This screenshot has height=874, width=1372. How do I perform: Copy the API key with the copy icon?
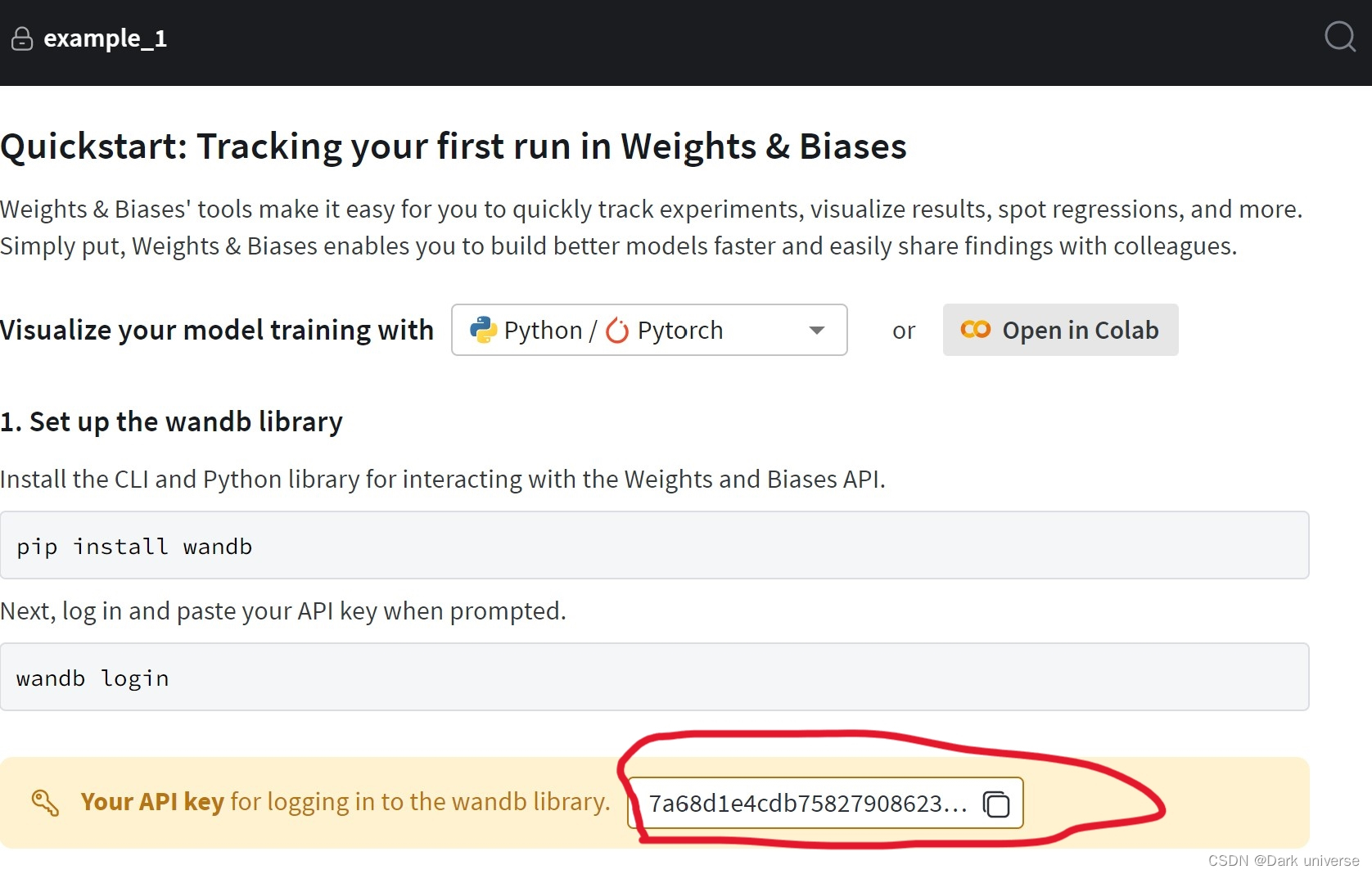click(x=996, y=804)
